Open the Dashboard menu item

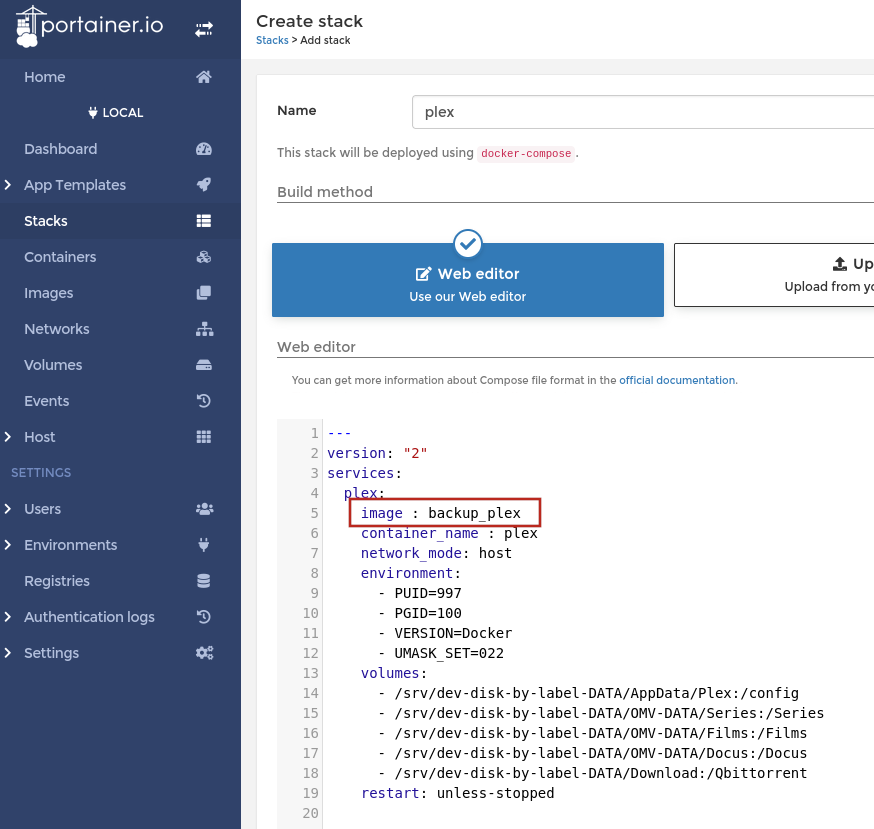coord(120,149)
